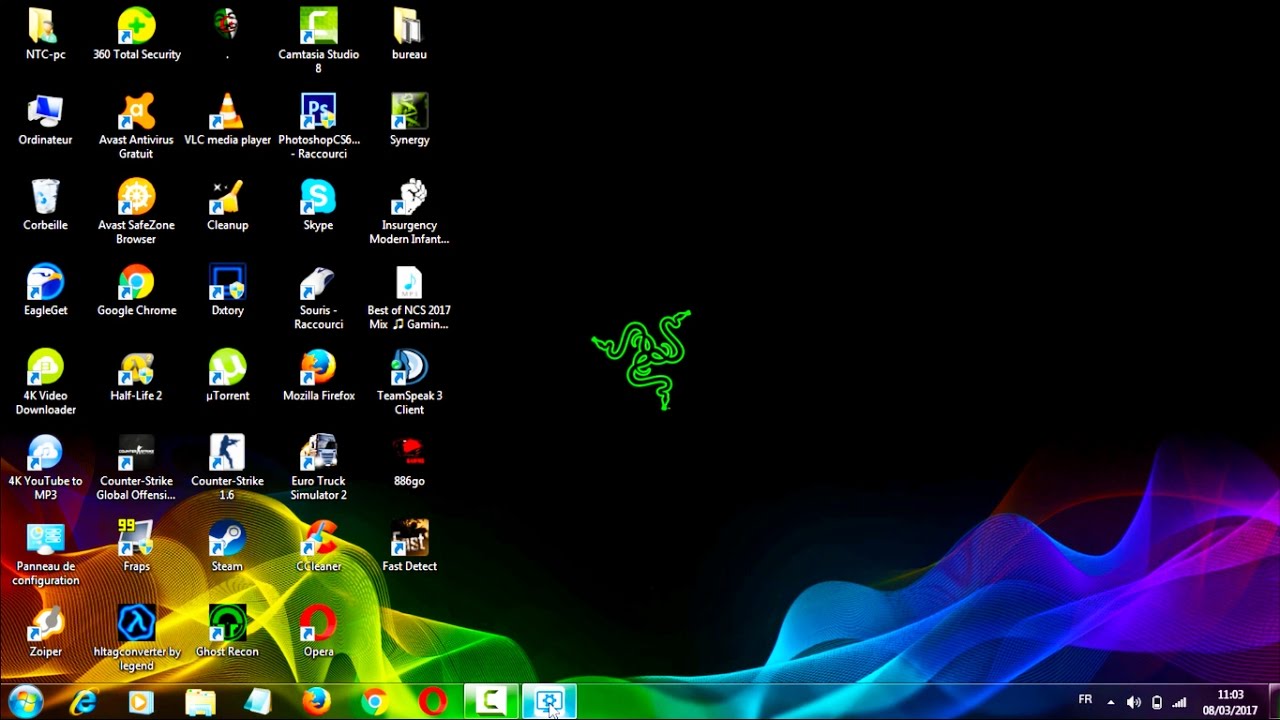Select the Counter-Strike 1.6 shortcut
Screen dimensions: 1280x720
pos(227,468)
